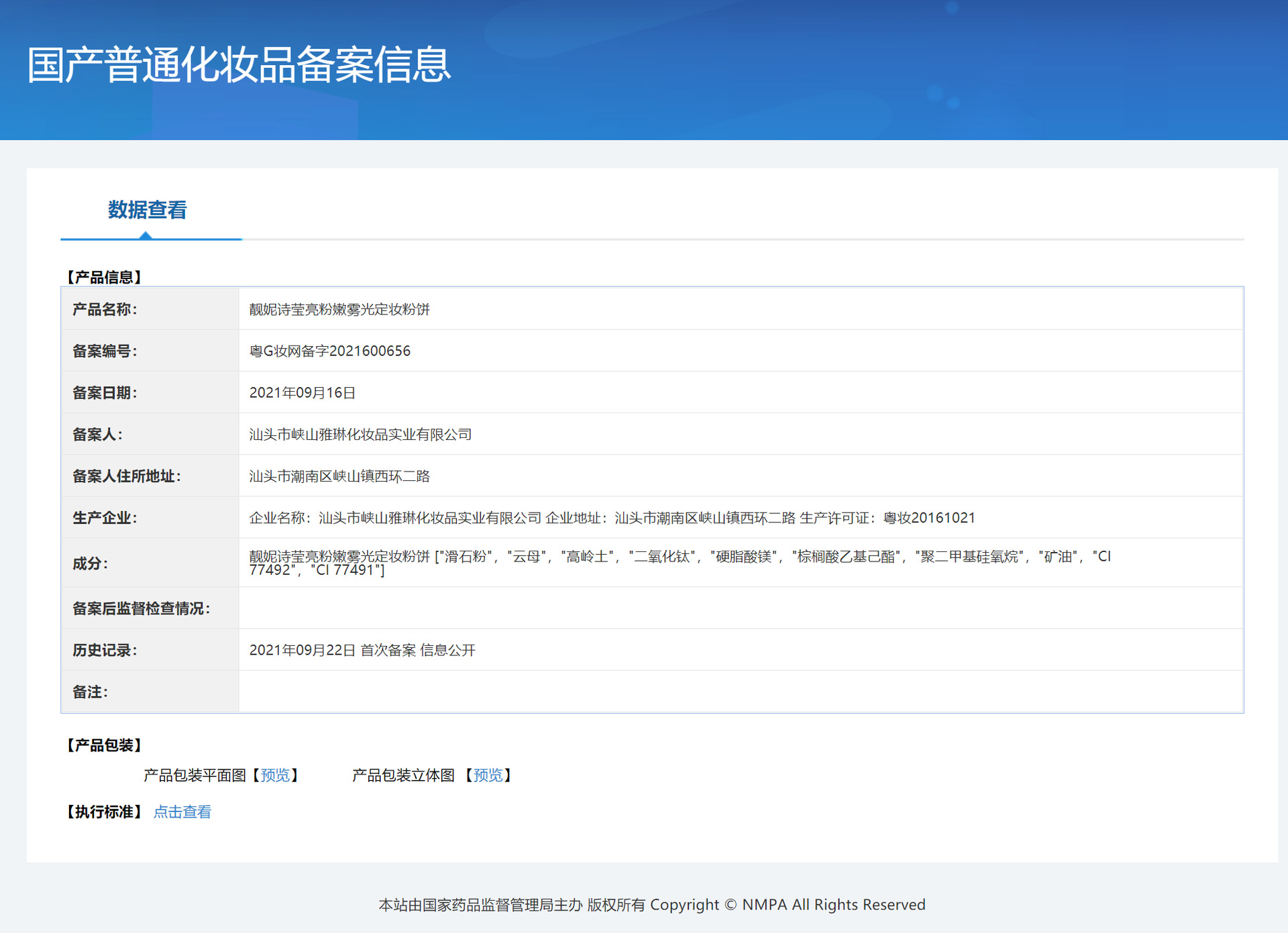Click the filing date 2021年09月16日
The width and height of the screenshot is (1288, 933).
(302, 392)
